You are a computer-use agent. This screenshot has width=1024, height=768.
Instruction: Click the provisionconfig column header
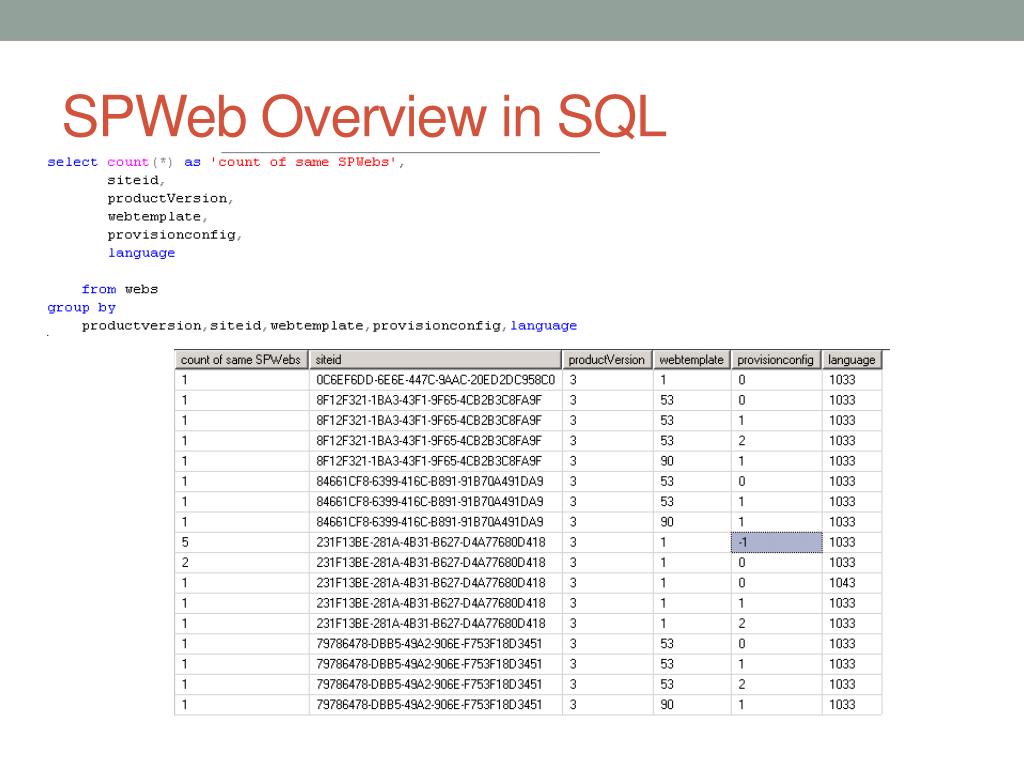tap(776, 360)
